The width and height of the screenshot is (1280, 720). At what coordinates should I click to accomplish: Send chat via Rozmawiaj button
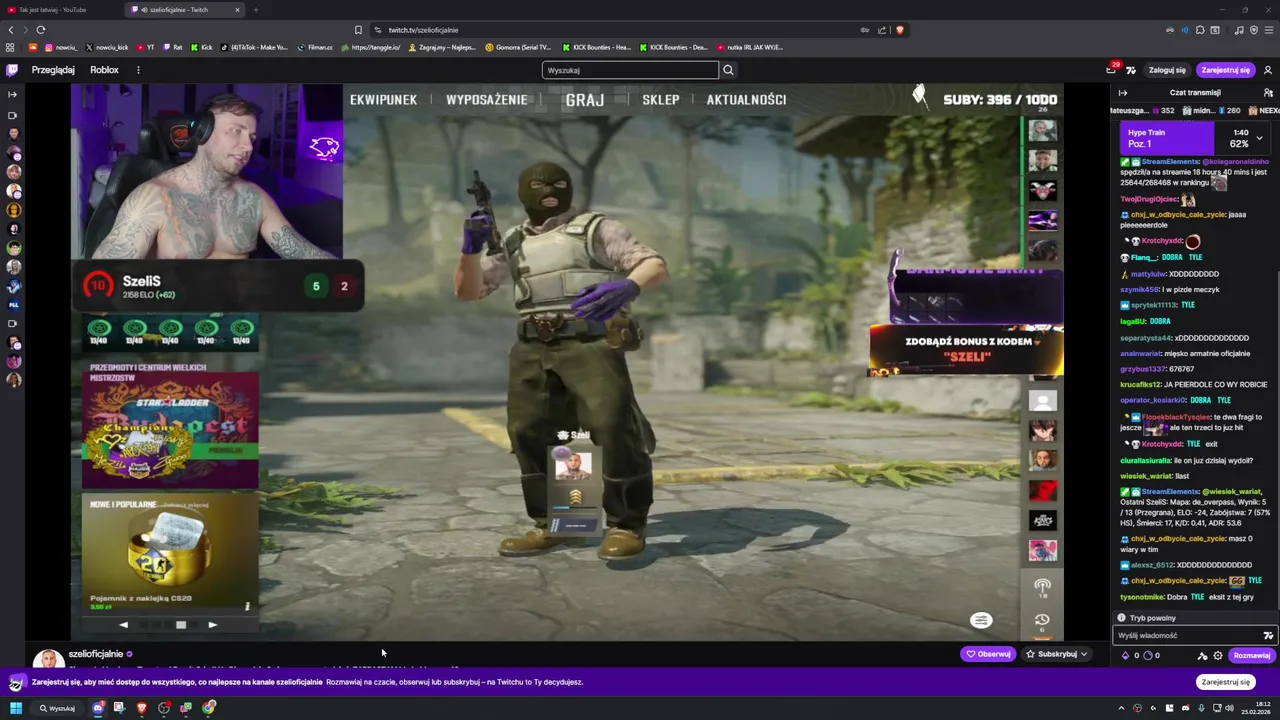pyautogui.click(x=1251, y=656)
